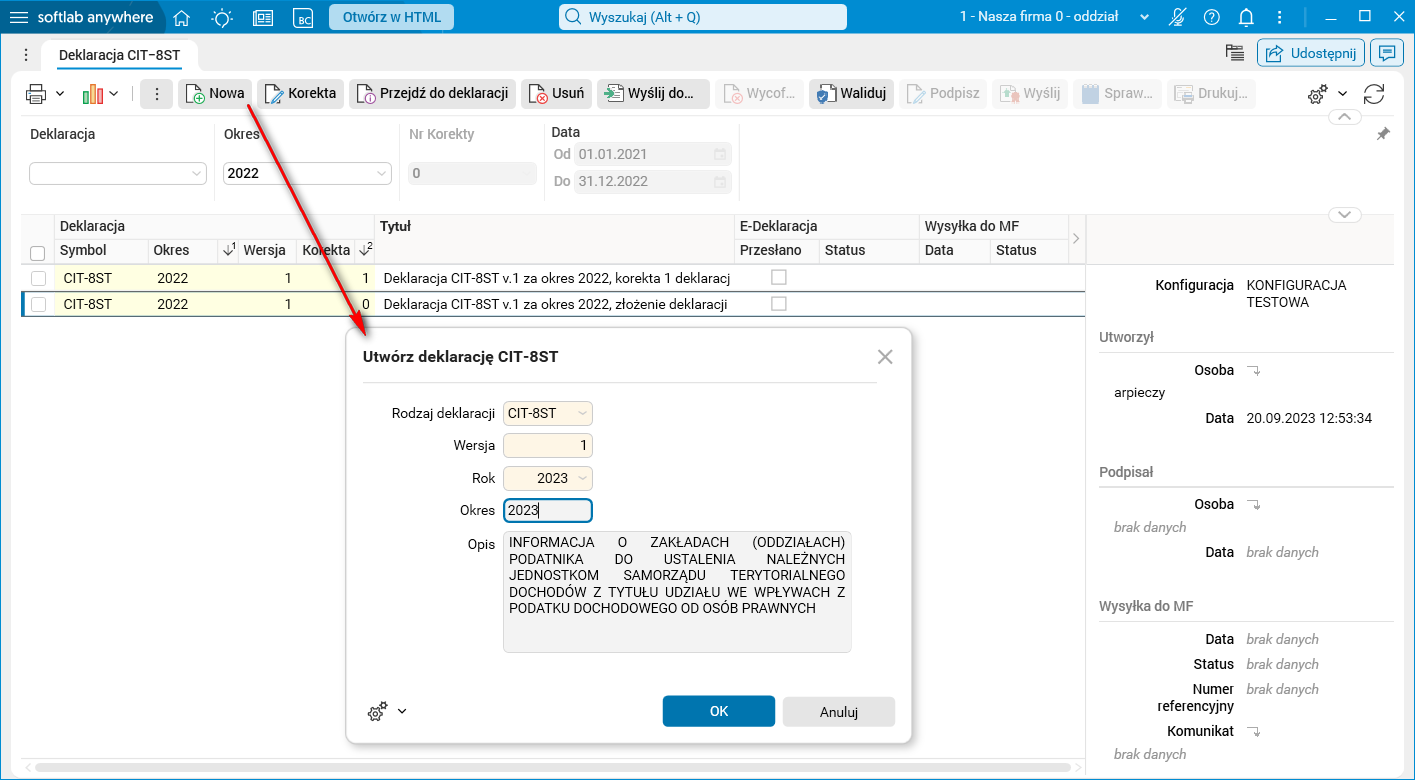This screenshot has height=780, width=1415.
Task: Open the dropdown arrow next to printer
Action: [59, 94]
